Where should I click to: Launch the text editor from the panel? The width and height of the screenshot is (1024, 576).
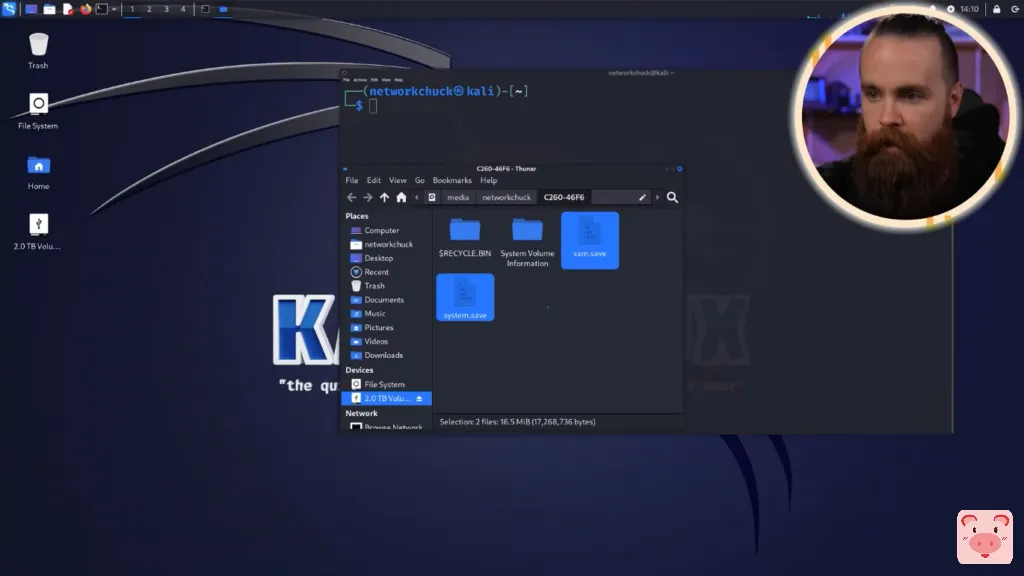(x=68, y=9)
